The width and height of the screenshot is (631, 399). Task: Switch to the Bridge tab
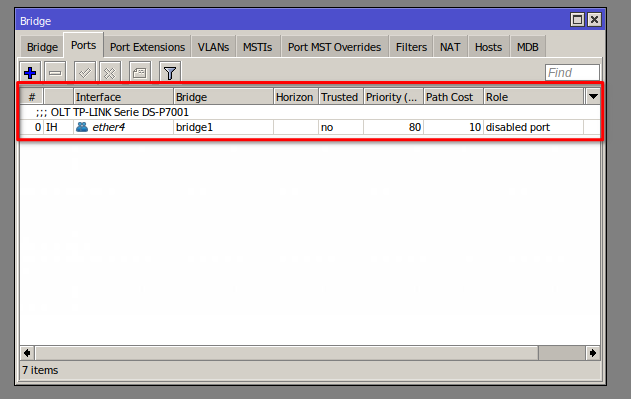[42, 47]
